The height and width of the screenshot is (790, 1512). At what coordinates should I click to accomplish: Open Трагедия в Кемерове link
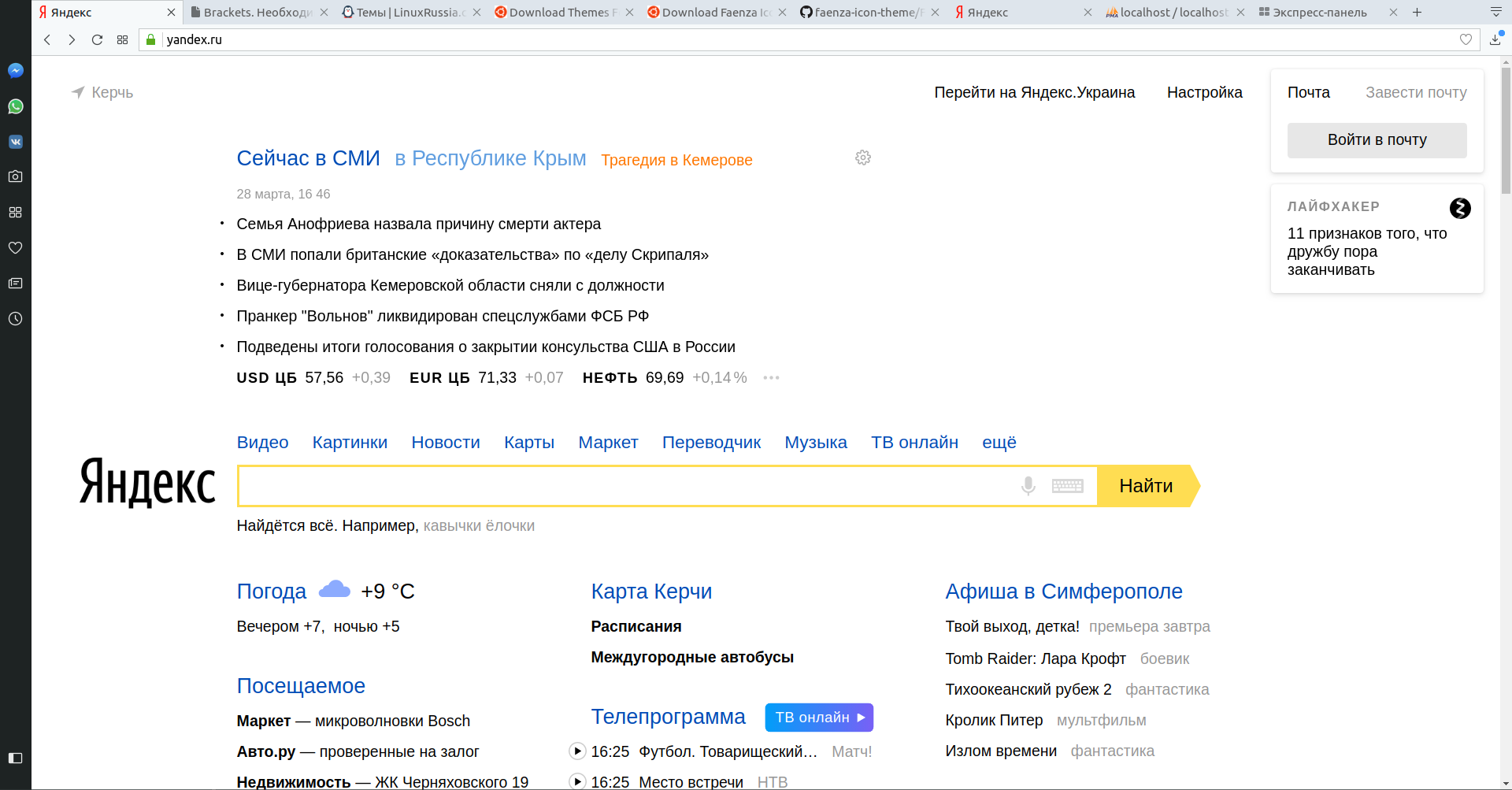click(x=676, y=160)
